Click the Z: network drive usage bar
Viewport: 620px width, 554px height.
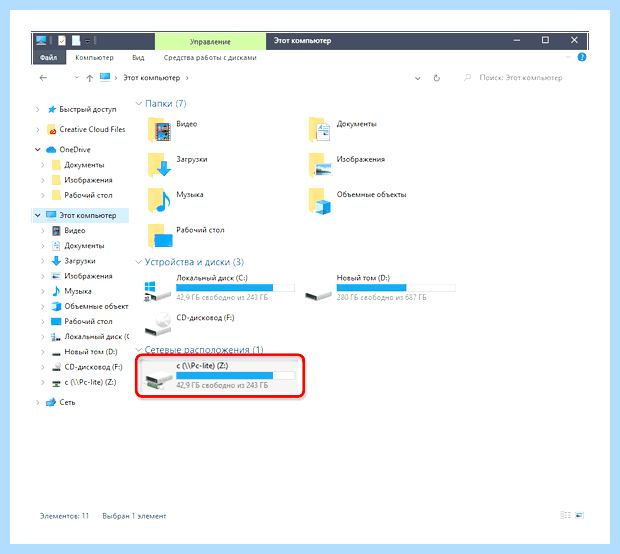(235, 375)
